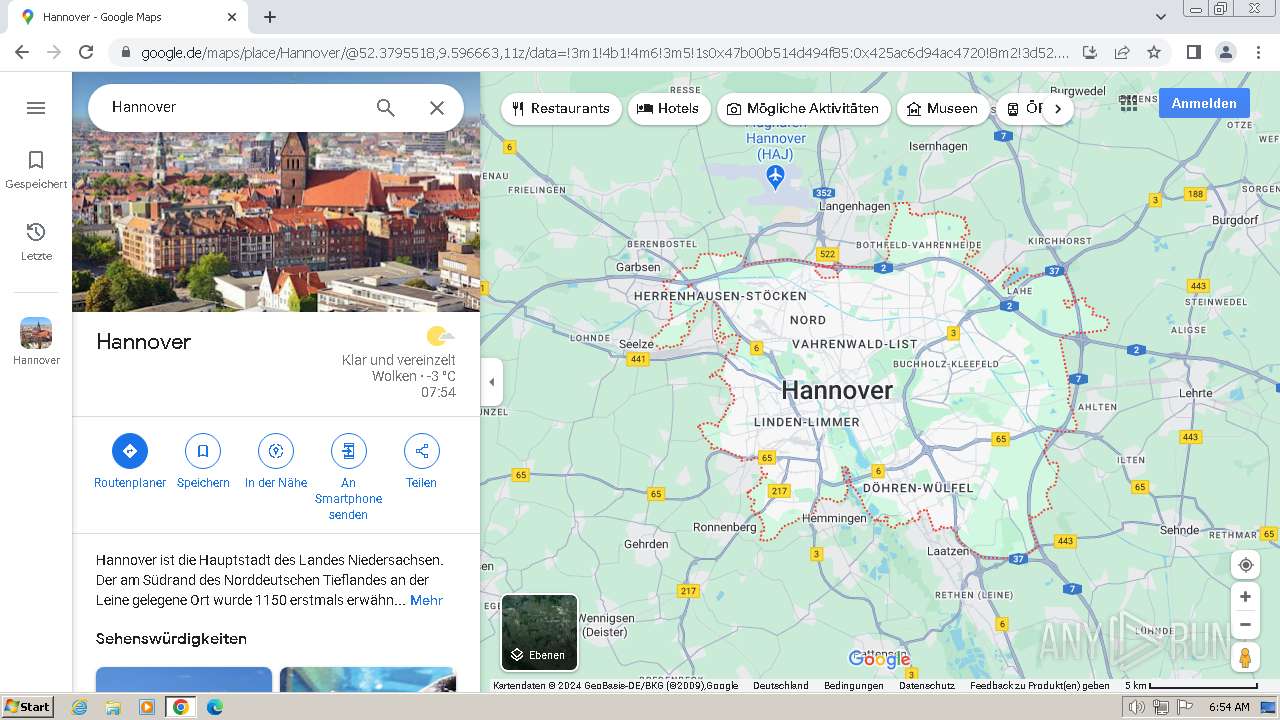
Task: Open the Chrome profile avatar
Action: [x=1226, y=53]
